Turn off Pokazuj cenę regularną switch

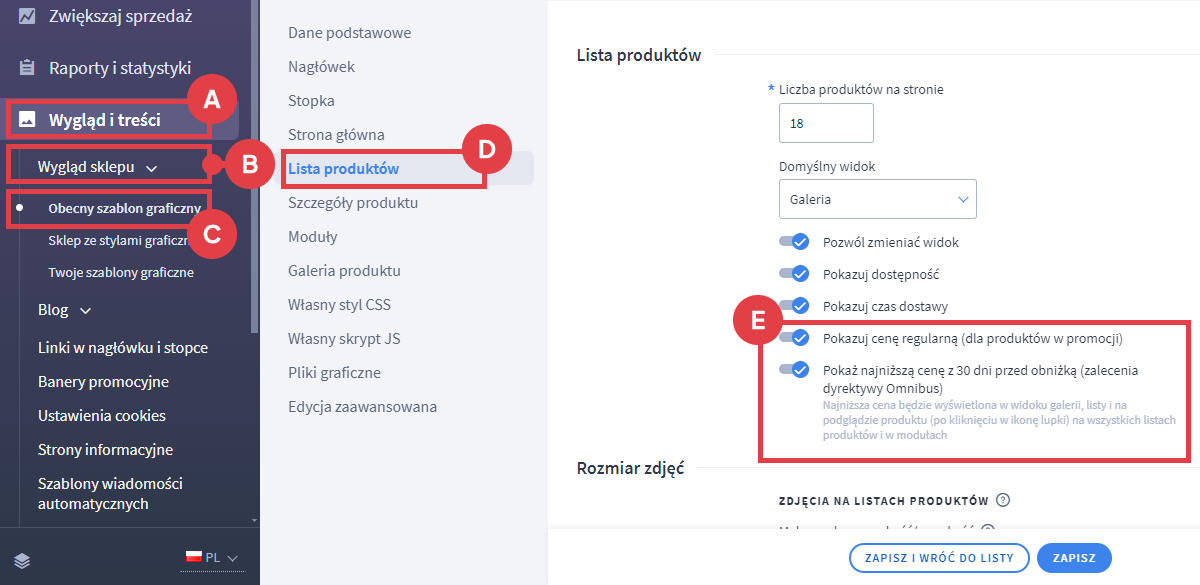pos(795,338)
